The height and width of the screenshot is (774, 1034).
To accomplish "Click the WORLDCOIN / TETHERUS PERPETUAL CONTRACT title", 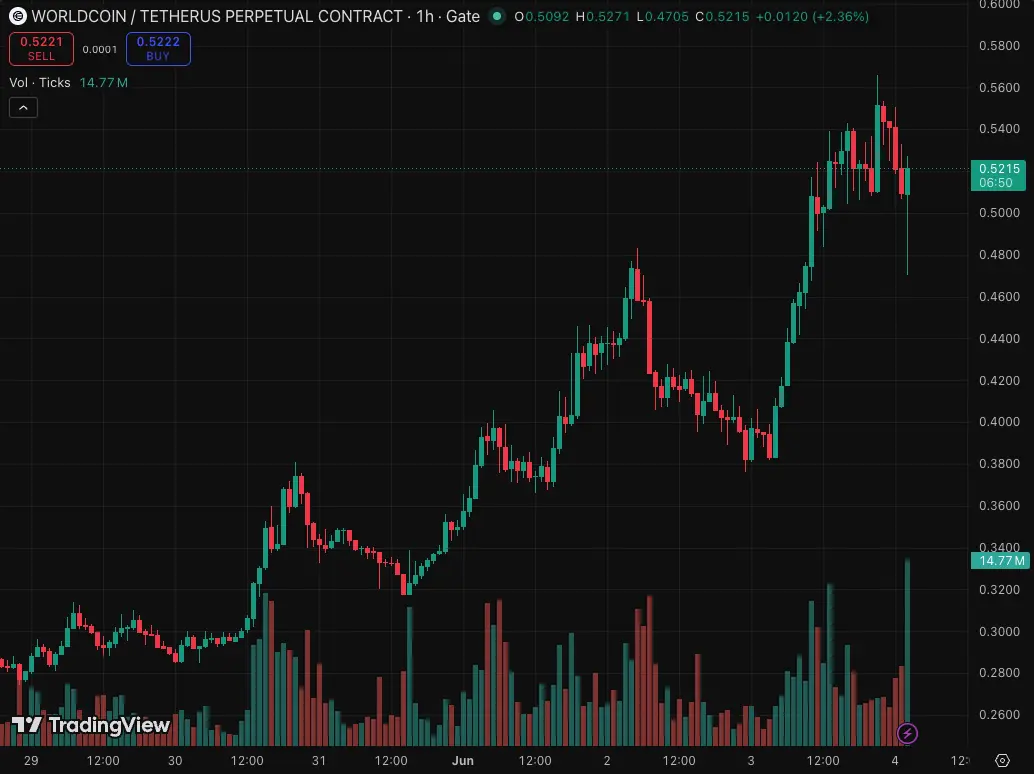I will point(217,16).
